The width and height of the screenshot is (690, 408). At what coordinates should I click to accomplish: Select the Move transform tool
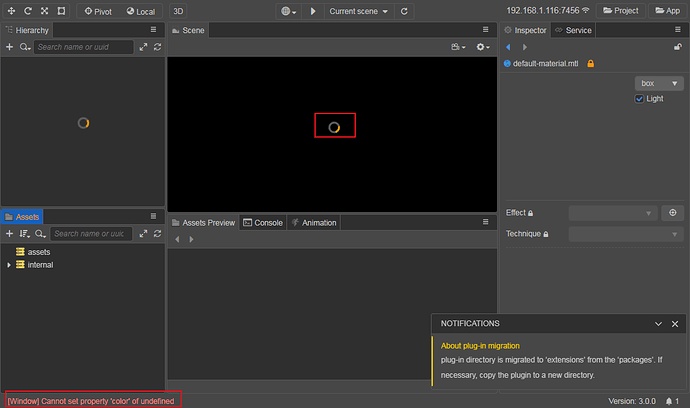click(x=11, y=11)
